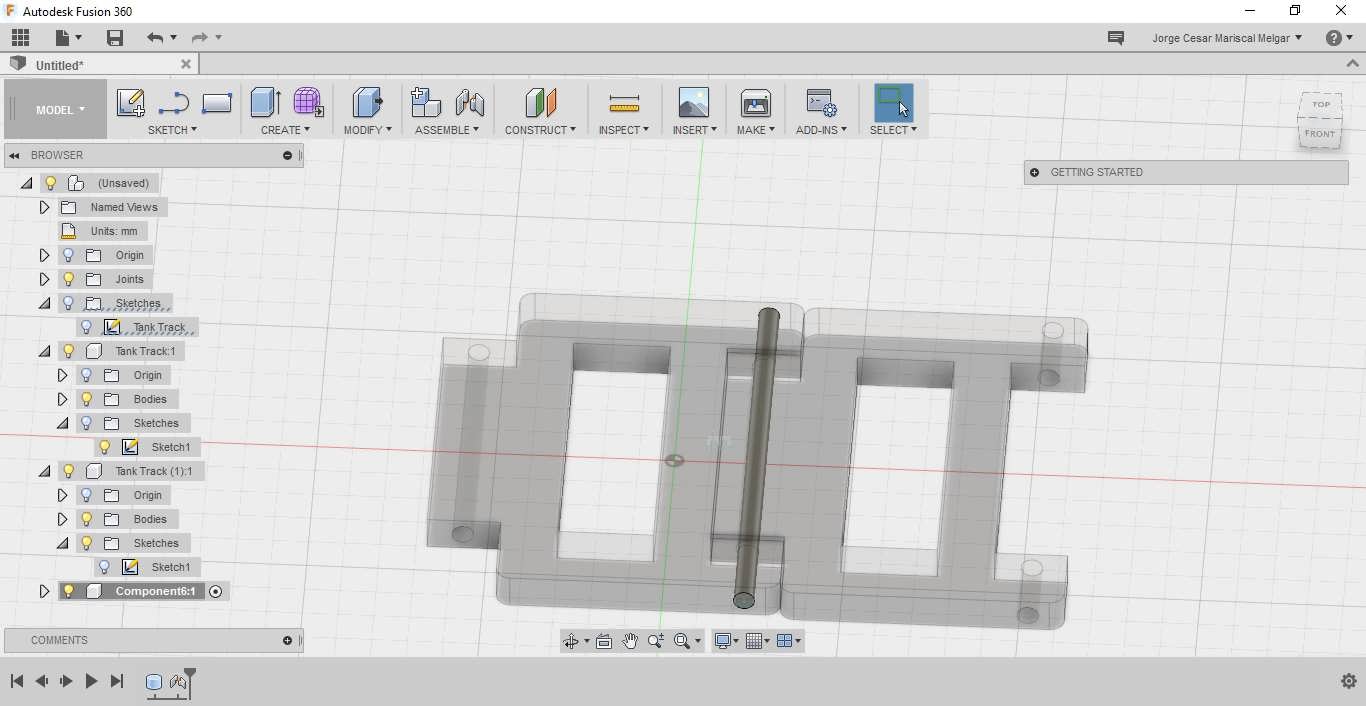Toggle visibility bulb of Tank Track:1 component
The height and width of the screenshot is (706, 1366).
68,351
